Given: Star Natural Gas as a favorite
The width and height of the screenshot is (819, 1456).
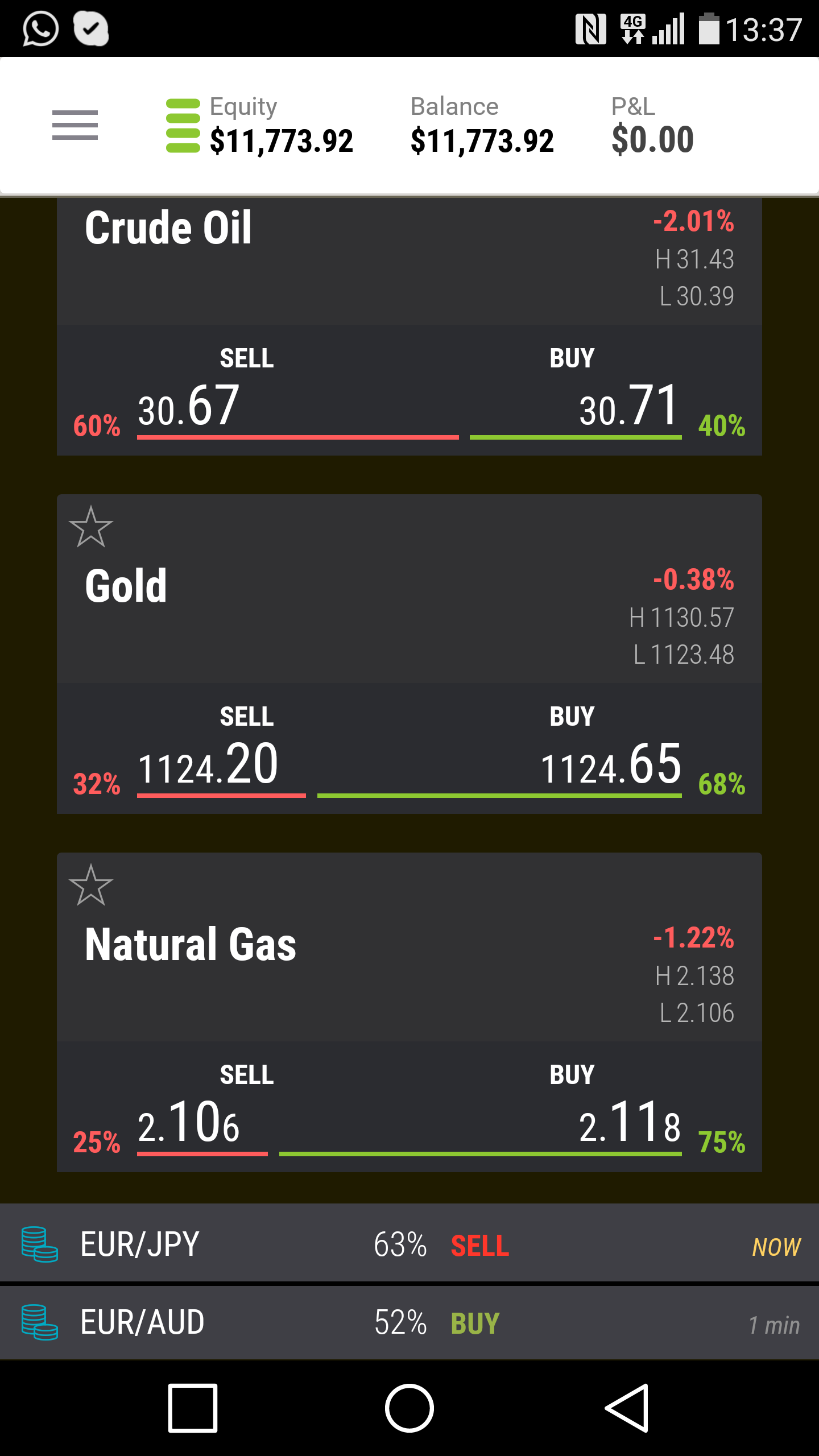Looking at the screenshot, I should pyautogui.click(x=90, y=886).
